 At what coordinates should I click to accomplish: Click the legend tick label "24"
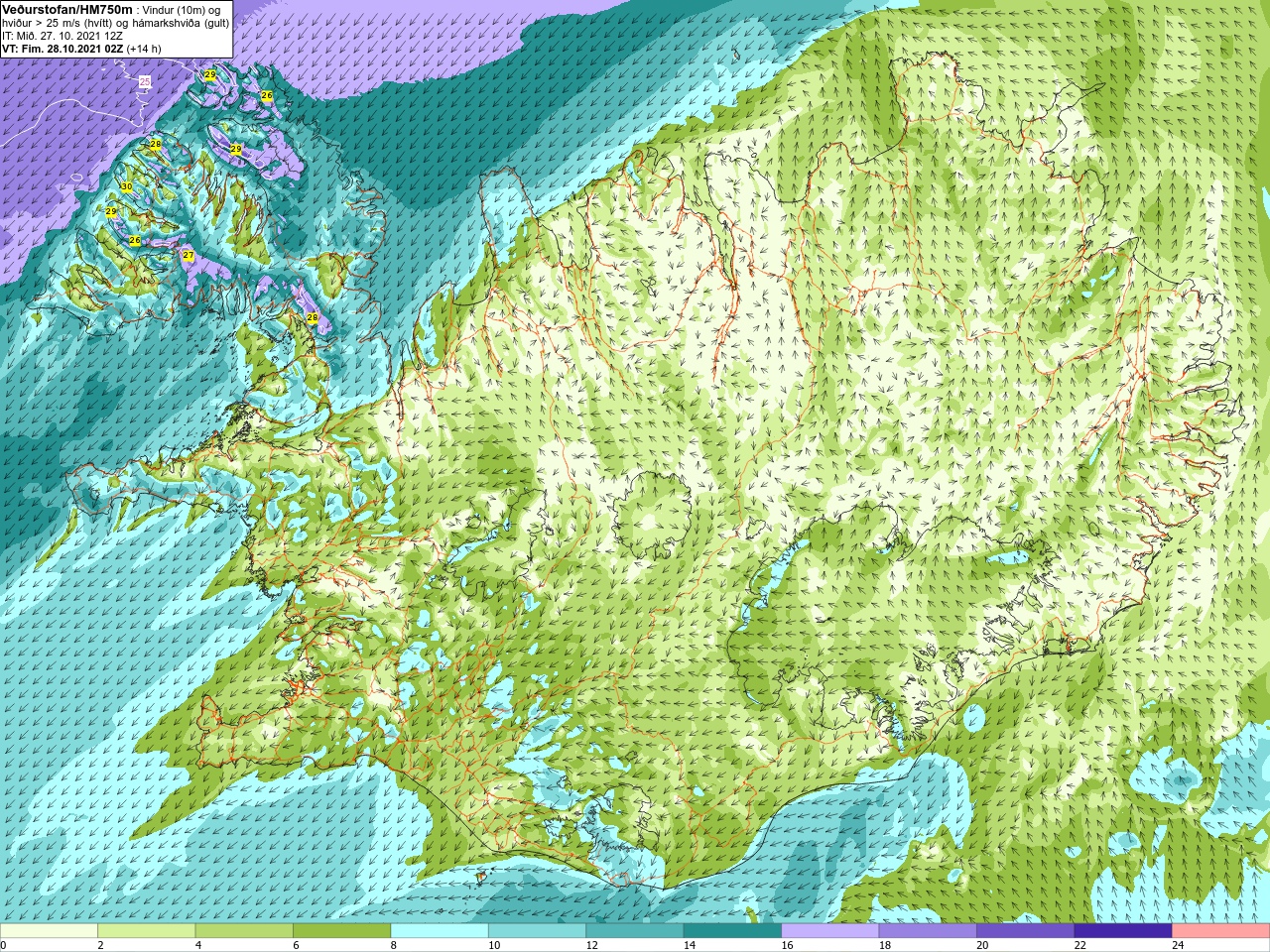click(1178, 945)
